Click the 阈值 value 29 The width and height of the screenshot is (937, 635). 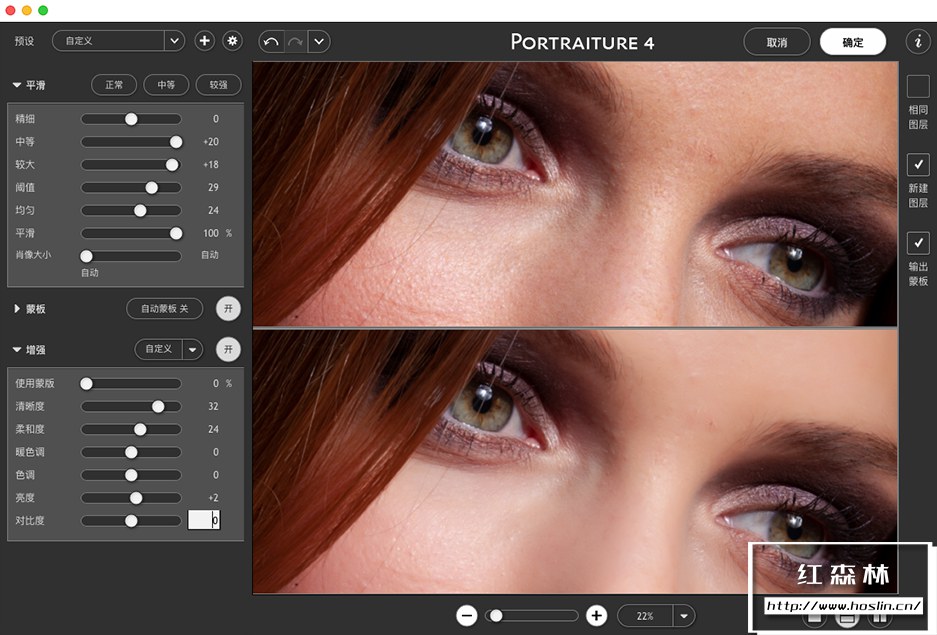pos(213,188)
